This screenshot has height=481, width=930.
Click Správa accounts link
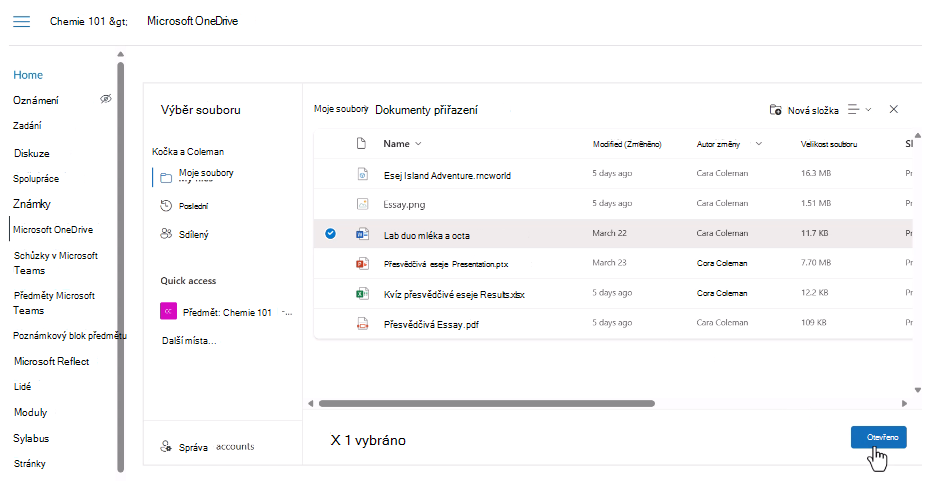[x=216, y=447]
